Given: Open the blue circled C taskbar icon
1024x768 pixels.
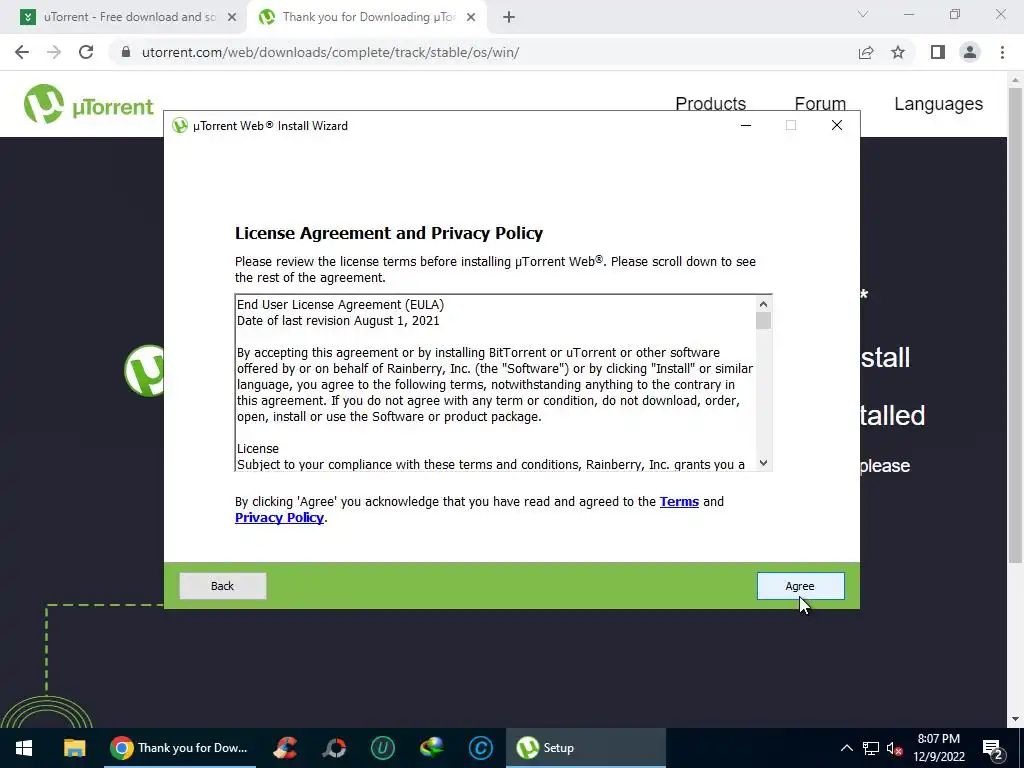Looking at the screenshot, I should (481, 748).
